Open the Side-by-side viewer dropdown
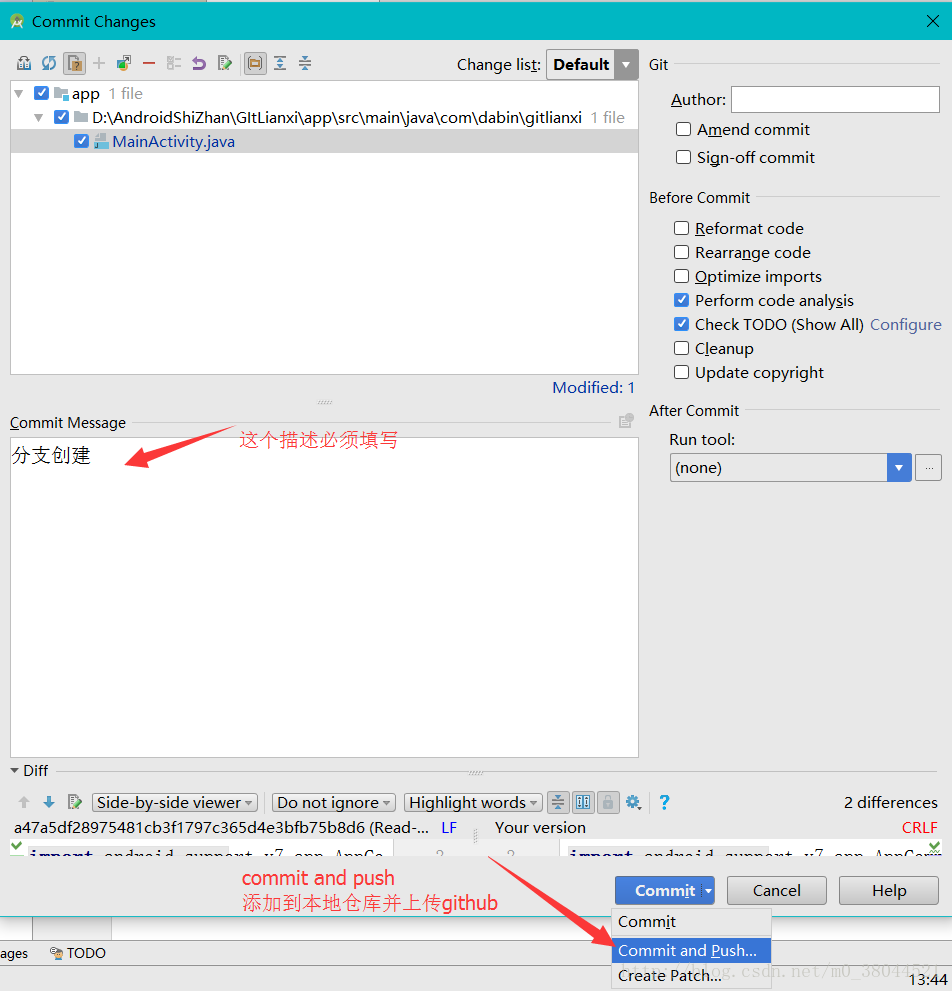 (x=175, y=802)
